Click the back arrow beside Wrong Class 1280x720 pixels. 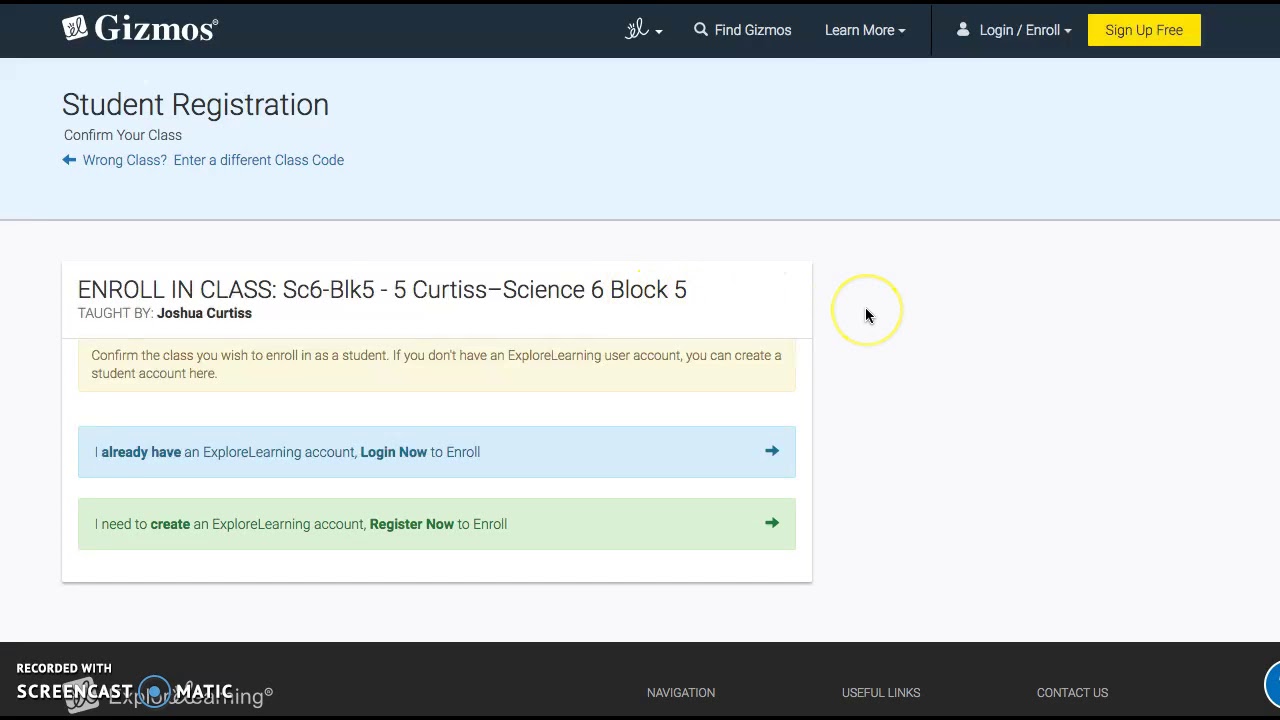(69, 160)
